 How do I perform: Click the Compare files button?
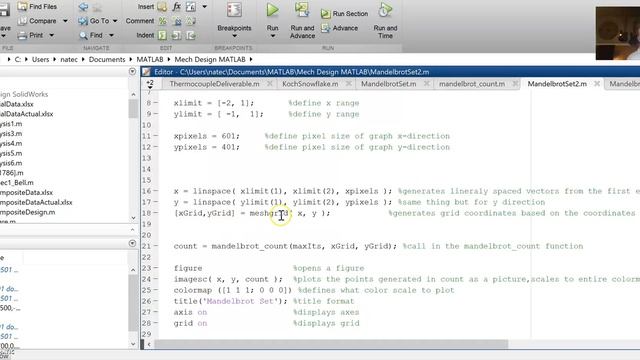(x=37, y=21)
